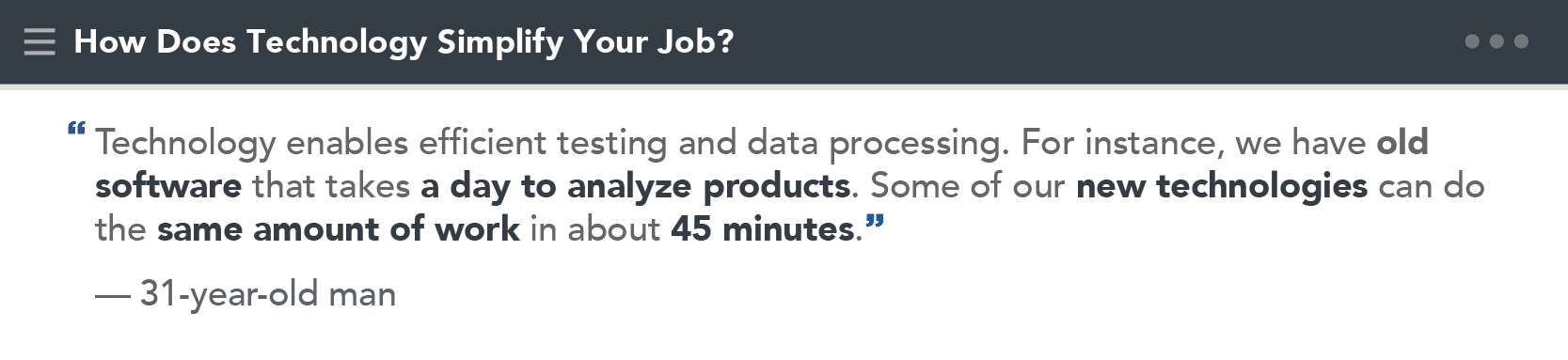Click the blue opening quotation mark
This screenshot has height=360, width=1568.
[x=77, y=129]
